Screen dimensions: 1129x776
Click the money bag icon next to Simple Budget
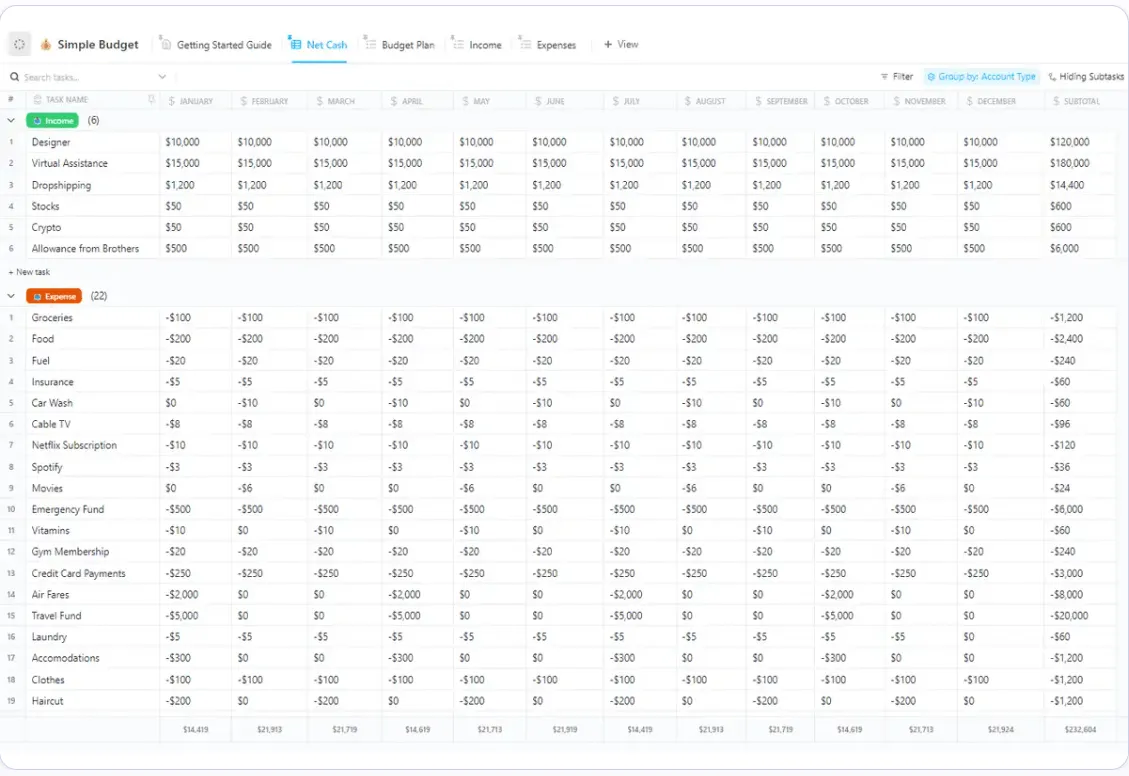(x=45, y=45)
